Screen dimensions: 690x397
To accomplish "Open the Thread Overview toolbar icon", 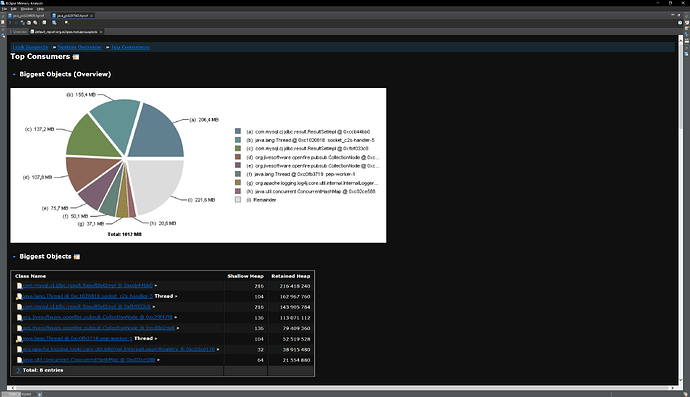I will 35,22.
